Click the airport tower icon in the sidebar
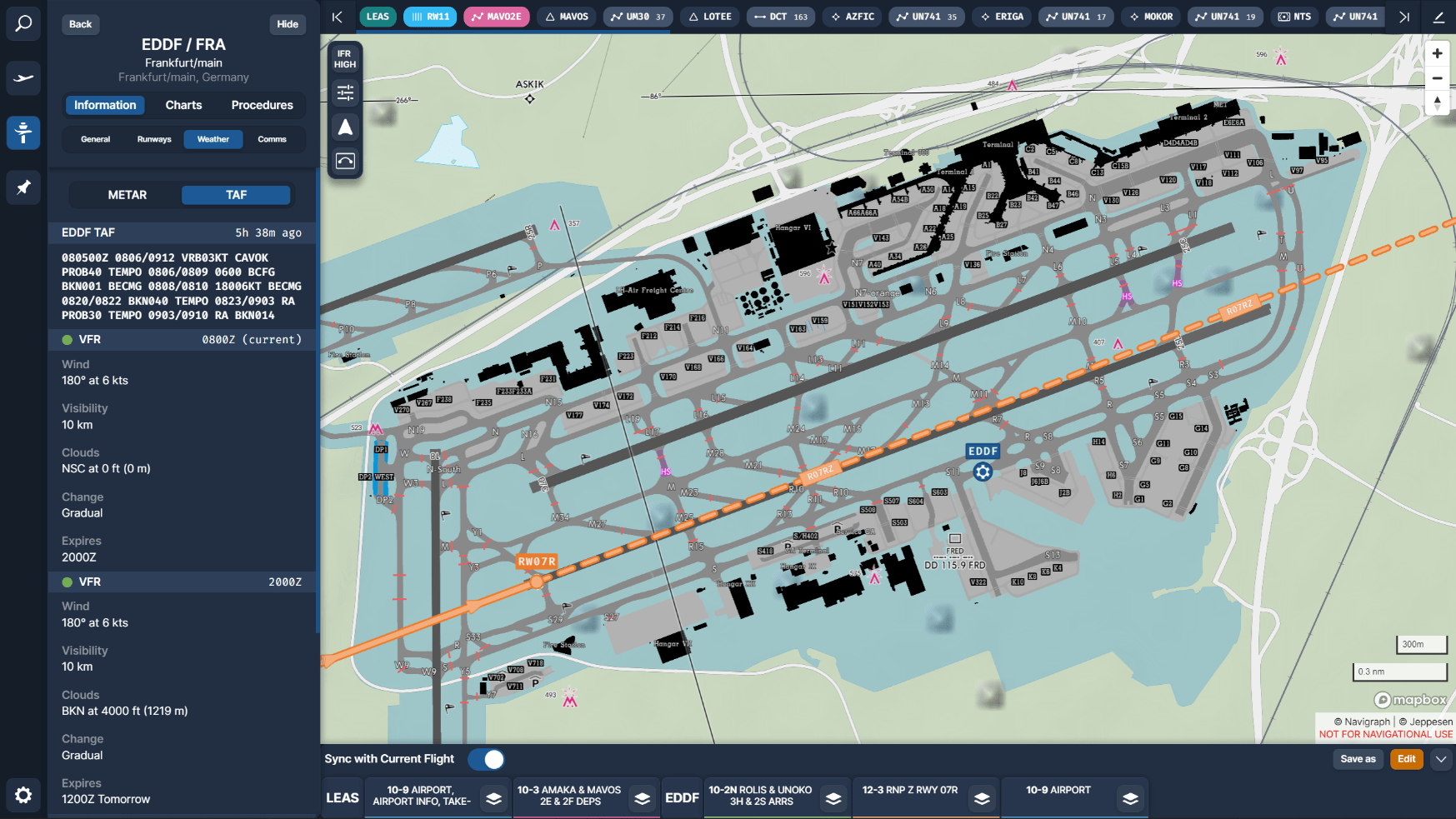The width and height of the screenshot is (1456, 819). click(x=23, y=132)
